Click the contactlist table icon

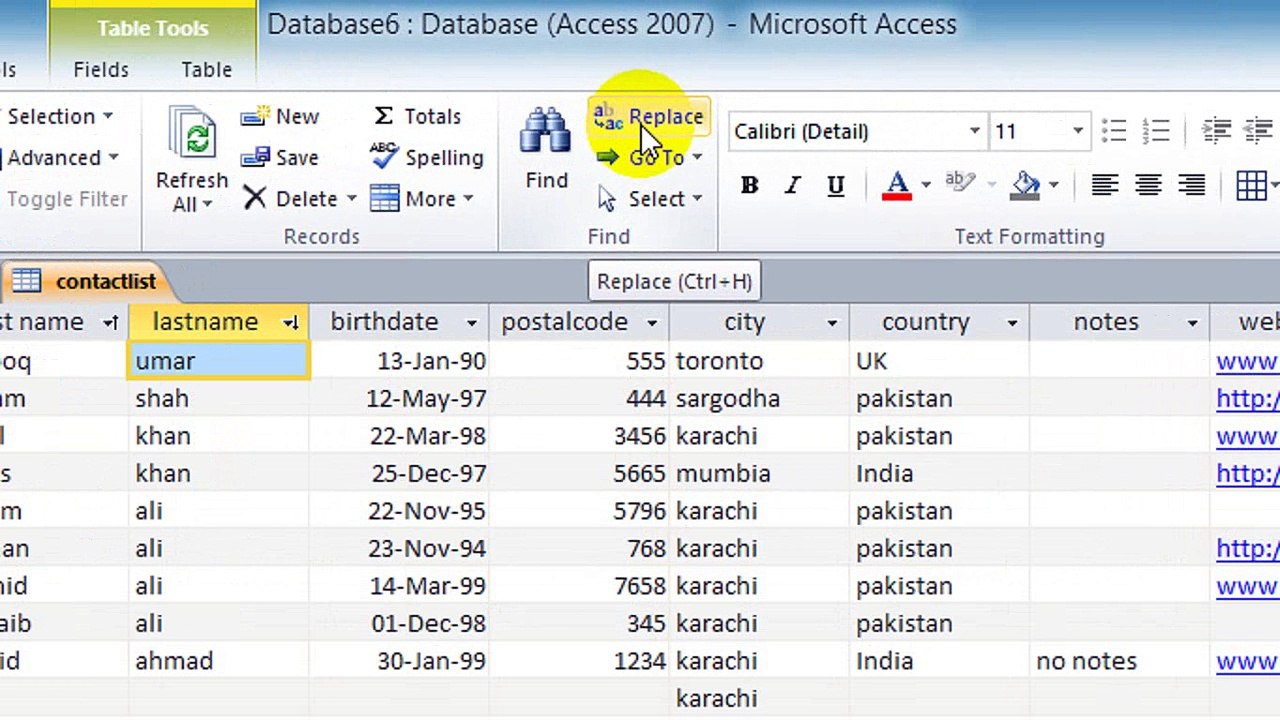27,281
